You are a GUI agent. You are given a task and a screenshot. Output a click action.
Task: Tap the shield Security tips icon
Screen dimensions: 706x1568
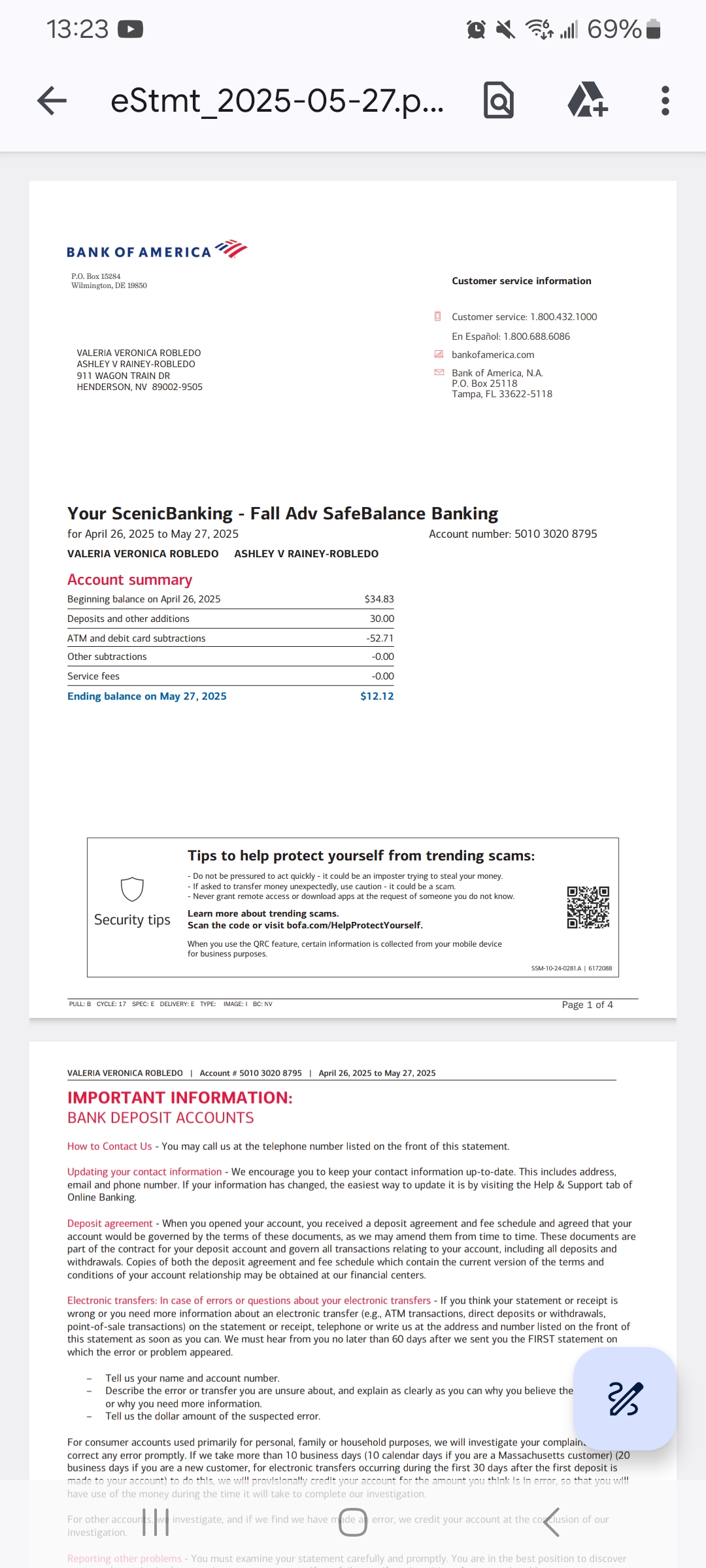(x=132, y=889)
